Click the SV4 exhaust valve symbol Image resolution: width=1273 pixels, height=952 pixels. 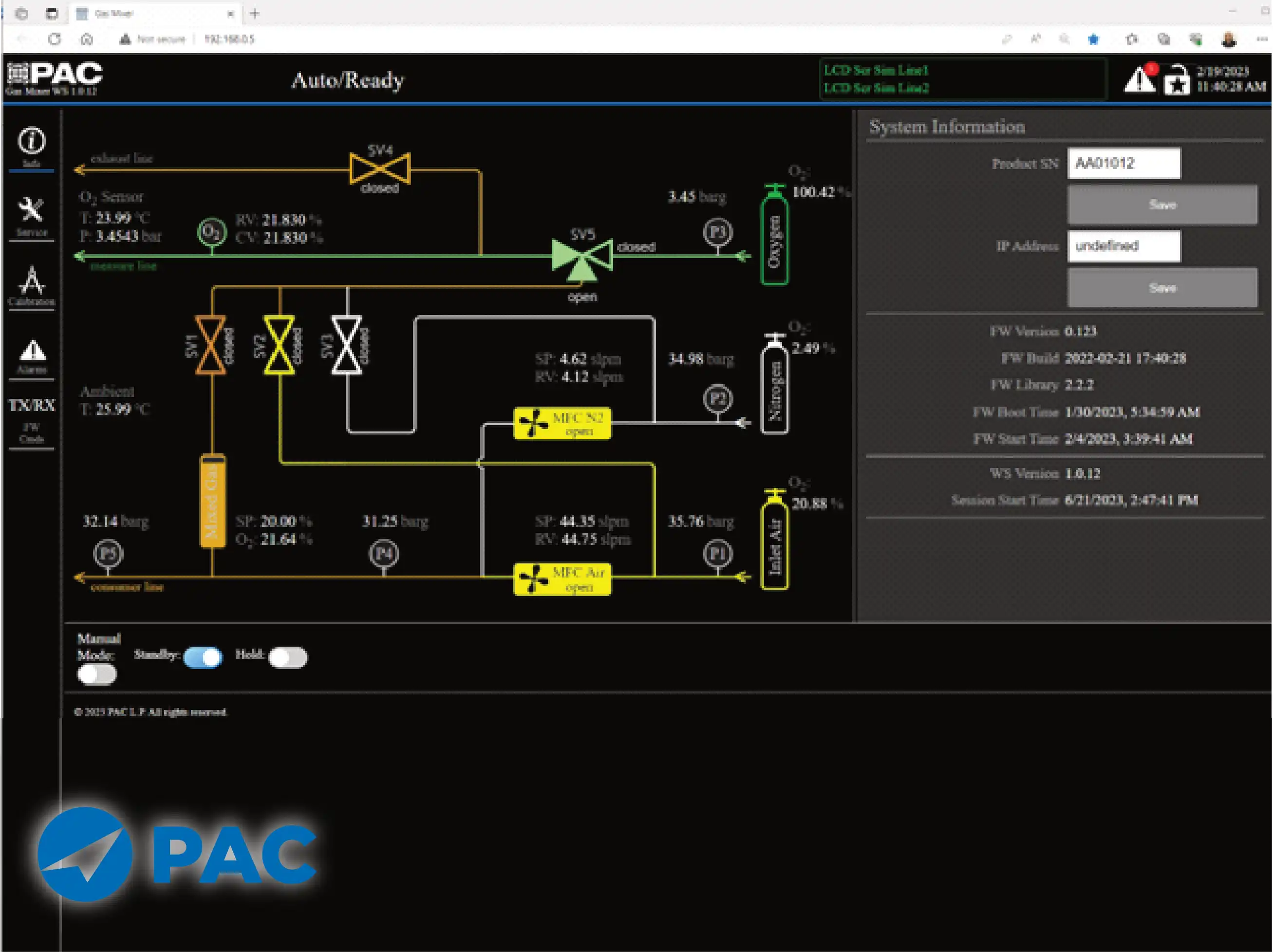click(380, 168)
